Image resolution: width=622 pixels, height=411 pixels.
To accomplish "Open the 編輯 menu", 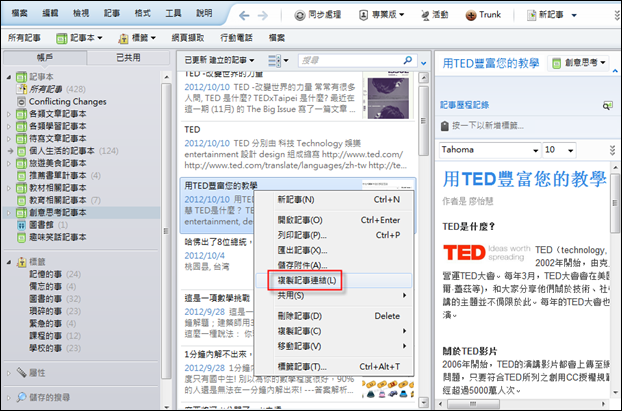I will 50,13.
